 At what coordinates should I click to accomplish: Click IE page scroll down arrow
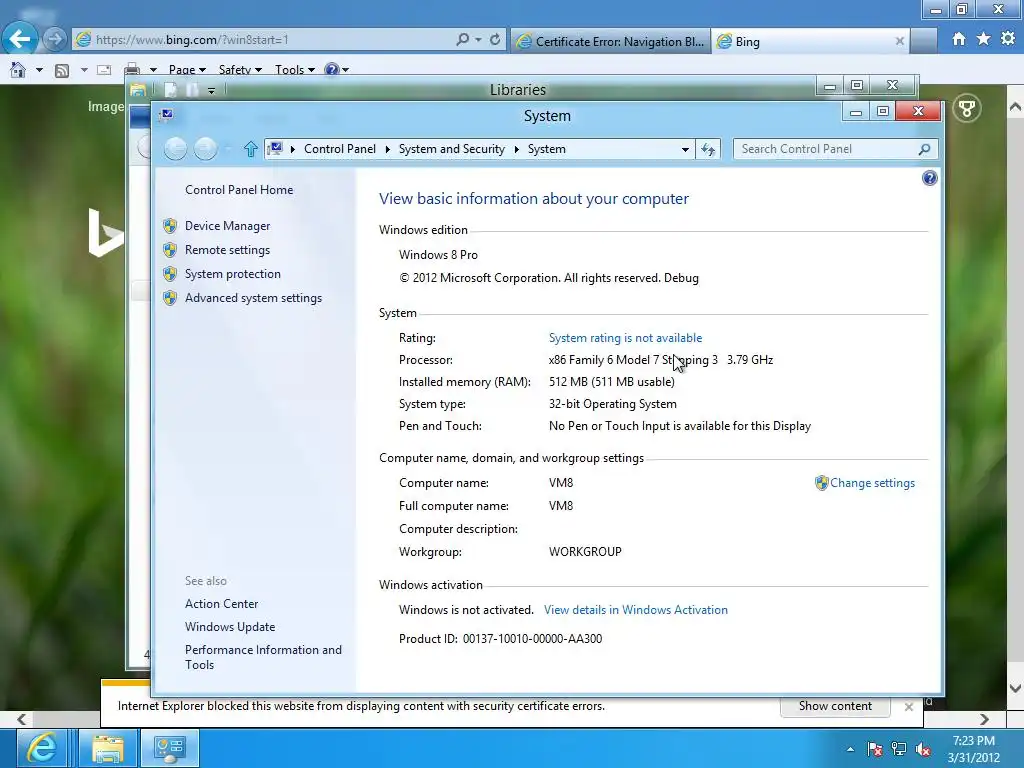tap(1015, 688)
